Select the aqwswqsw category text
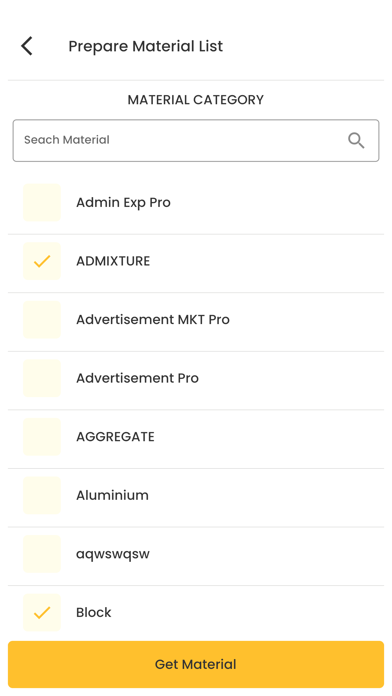This screenshot has height=696, width=392. click(113, 554)
